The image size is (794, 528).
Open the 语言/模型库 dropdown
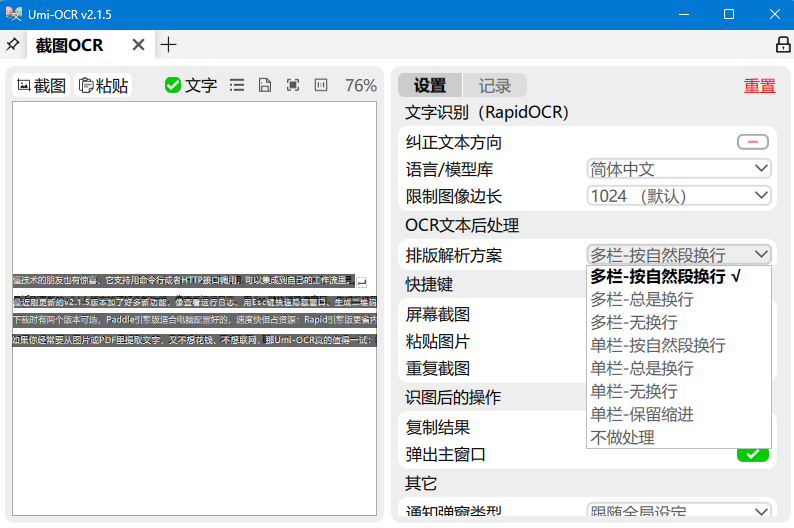[678, 169]
